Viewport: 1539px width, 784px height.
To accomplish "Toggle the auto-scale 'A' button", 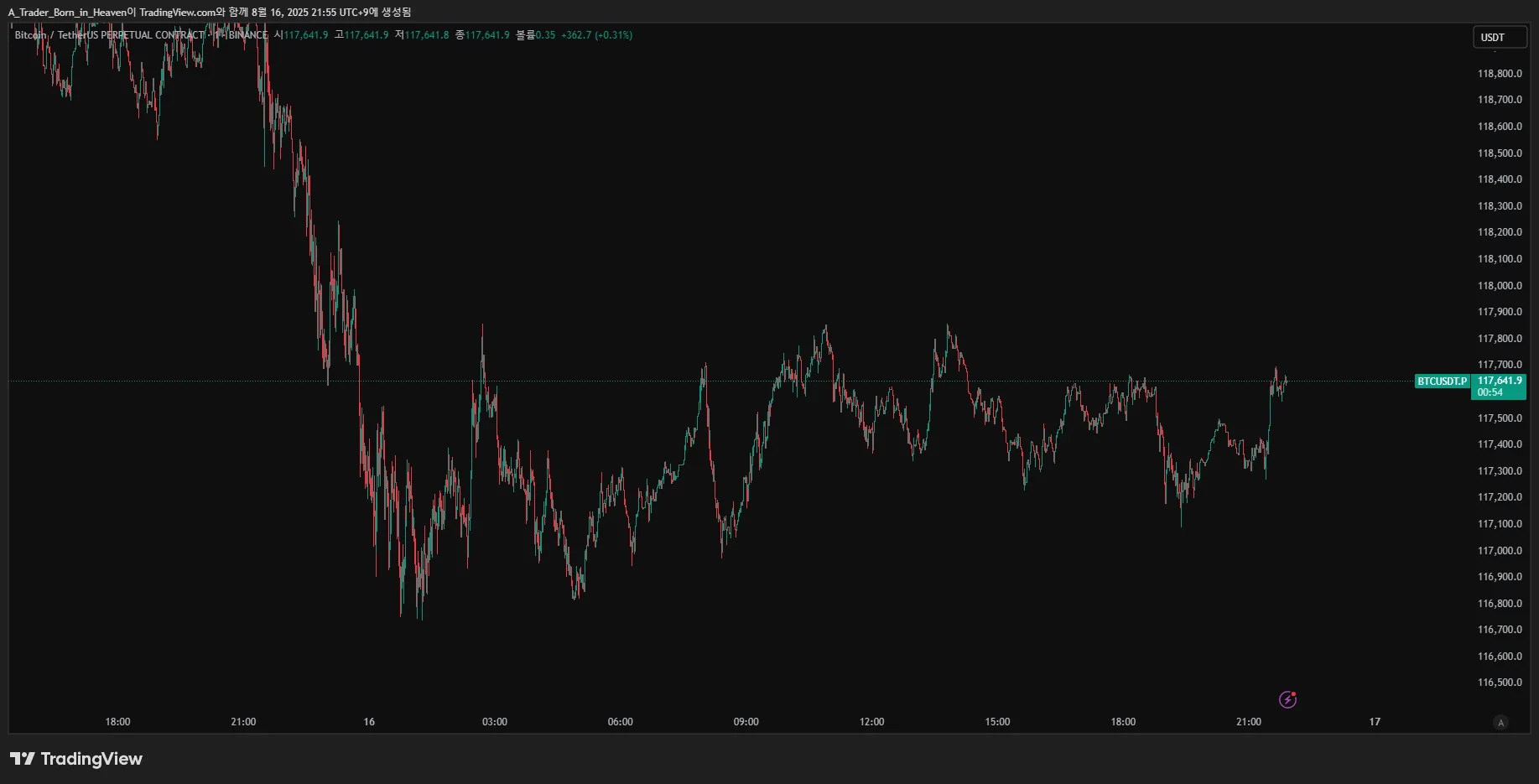I will coord(1500,722).
